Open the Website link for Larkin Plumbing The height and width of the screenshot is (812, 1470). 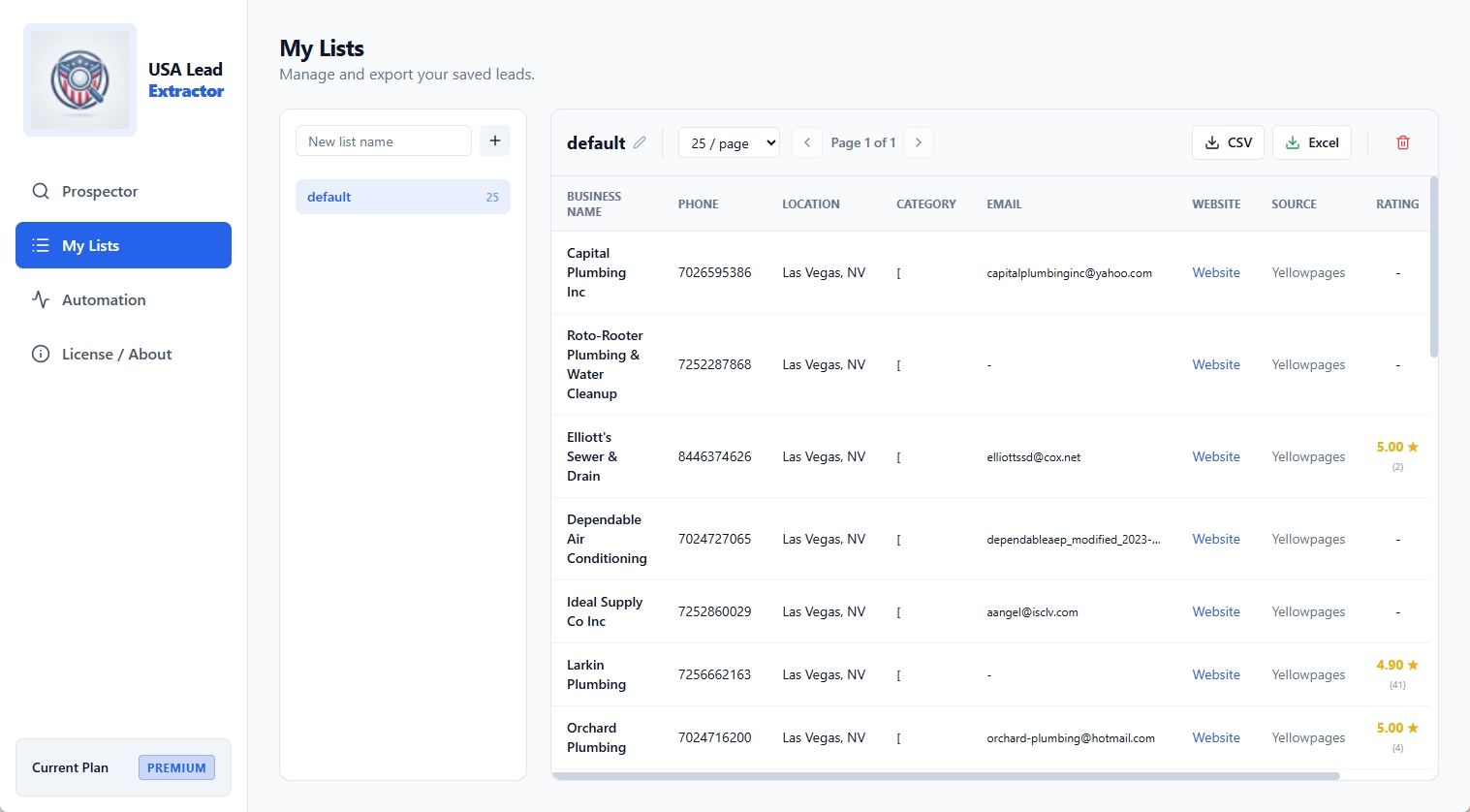[1215, 674]
